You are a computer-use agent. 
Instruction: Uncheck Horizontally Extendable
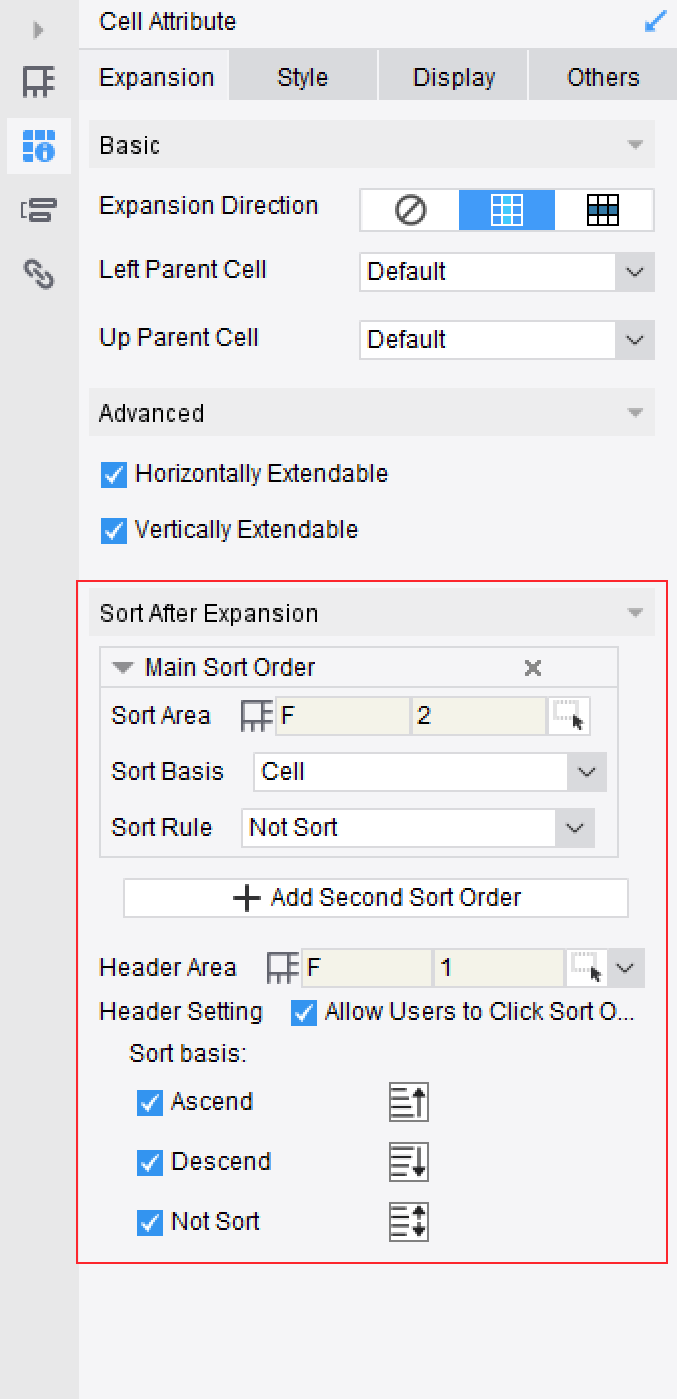115,474
